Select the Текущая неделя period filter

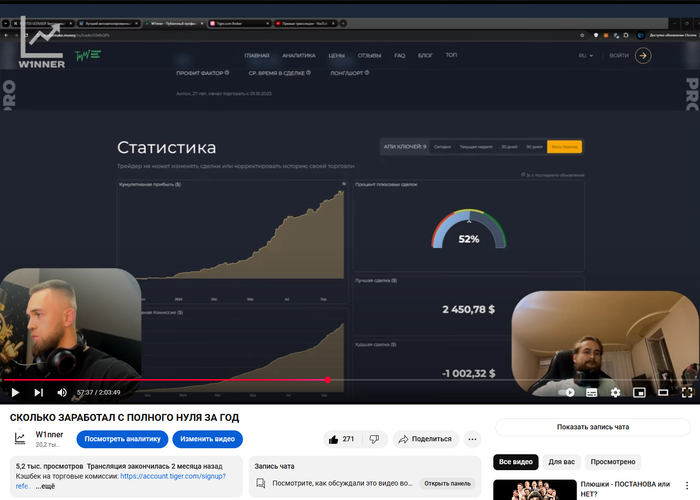coord(476,146)
